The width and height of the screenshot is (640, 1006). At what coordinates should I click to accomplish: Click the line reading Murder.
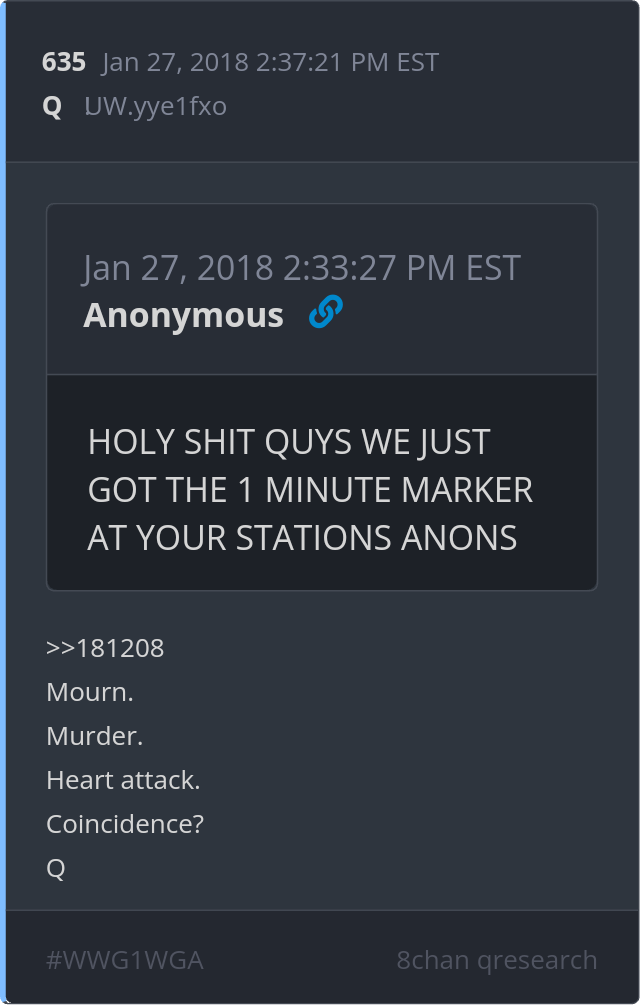(94, 736)
